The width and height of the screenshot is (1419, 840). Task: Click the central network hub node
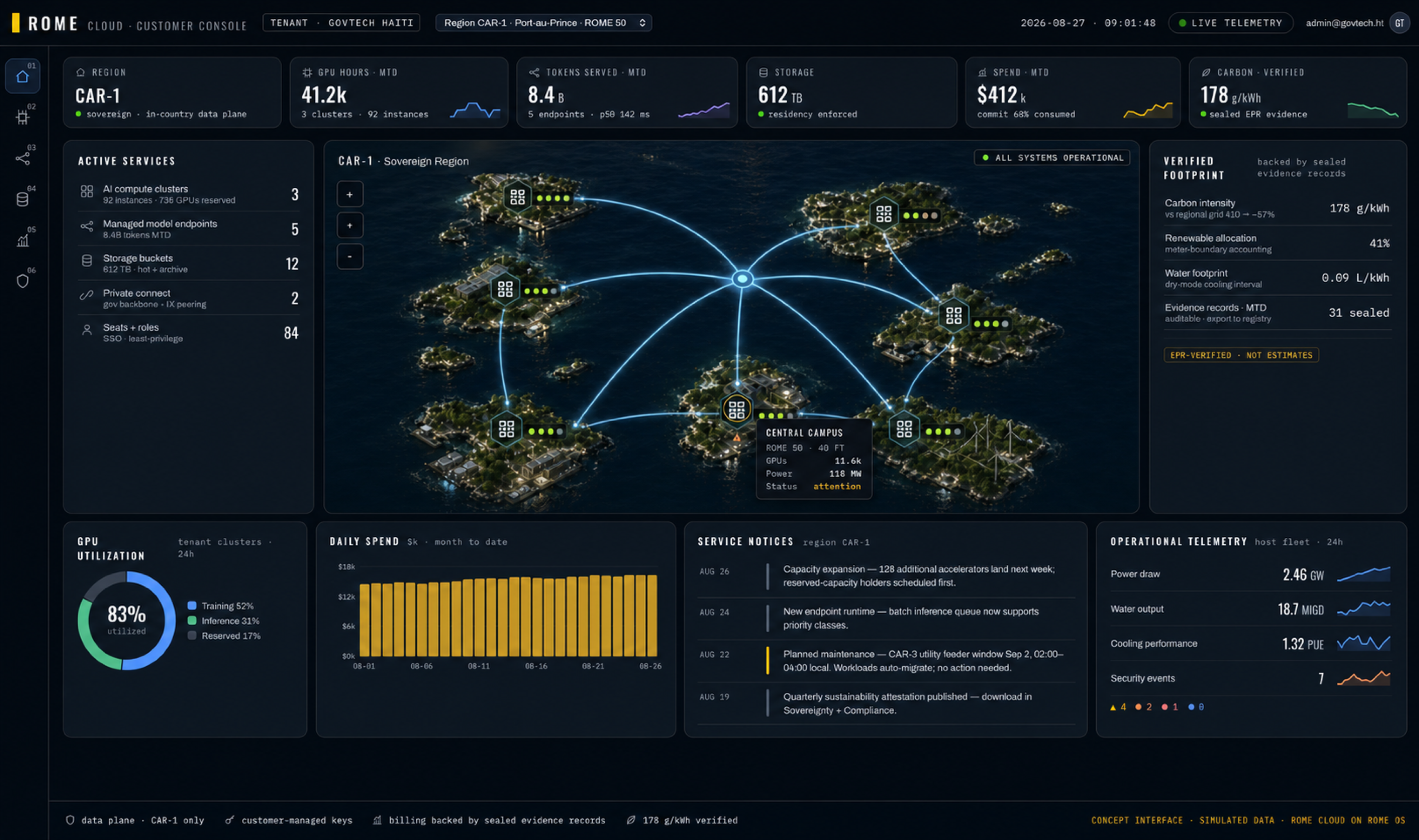[x=743, y=279]
